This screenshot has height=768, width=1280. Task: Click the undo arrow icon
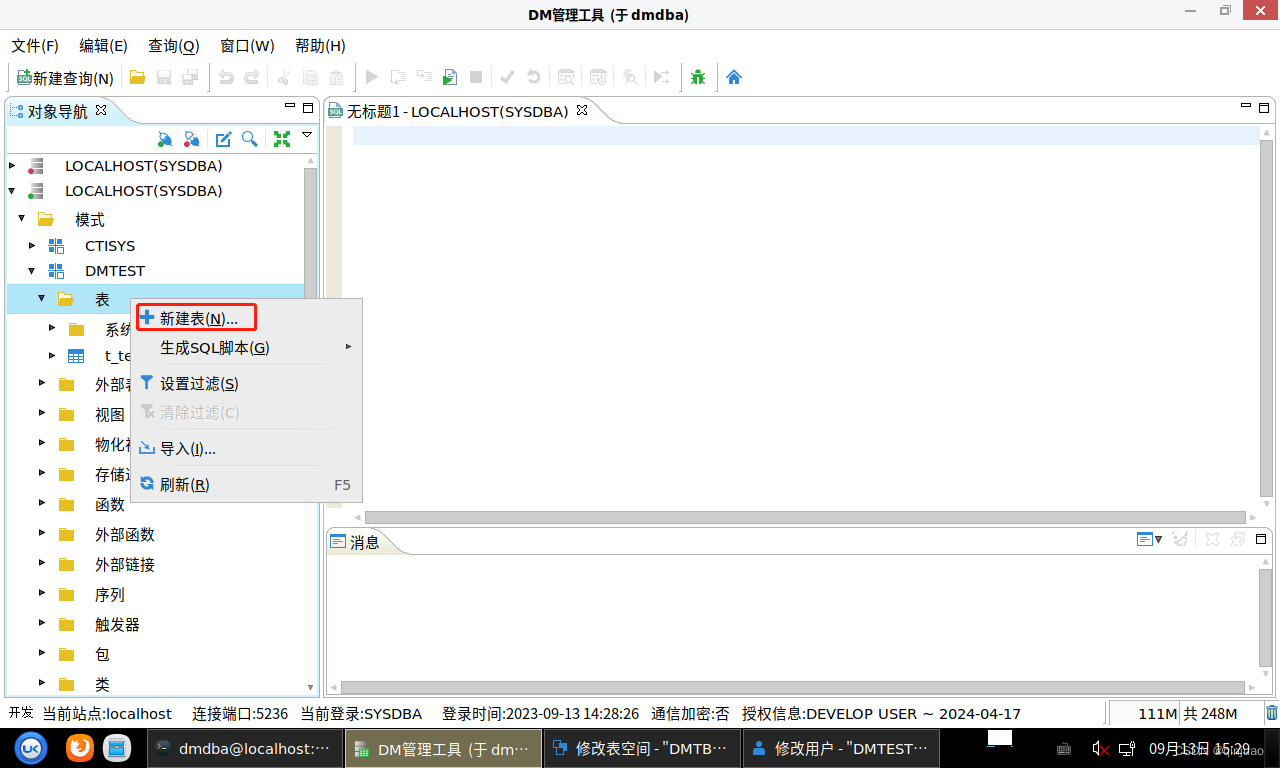click(x=226, y=77)
